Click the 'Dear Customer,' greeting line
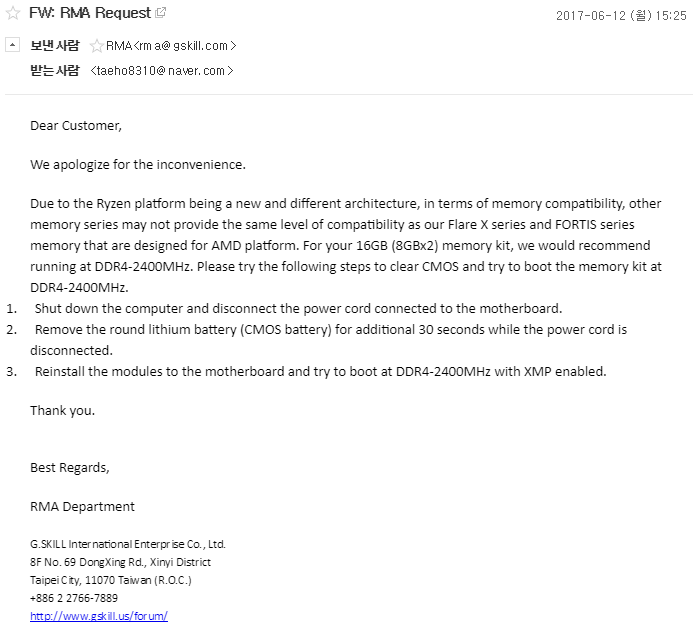The width and height of the screenshot is (693, 626). (76, 126)
